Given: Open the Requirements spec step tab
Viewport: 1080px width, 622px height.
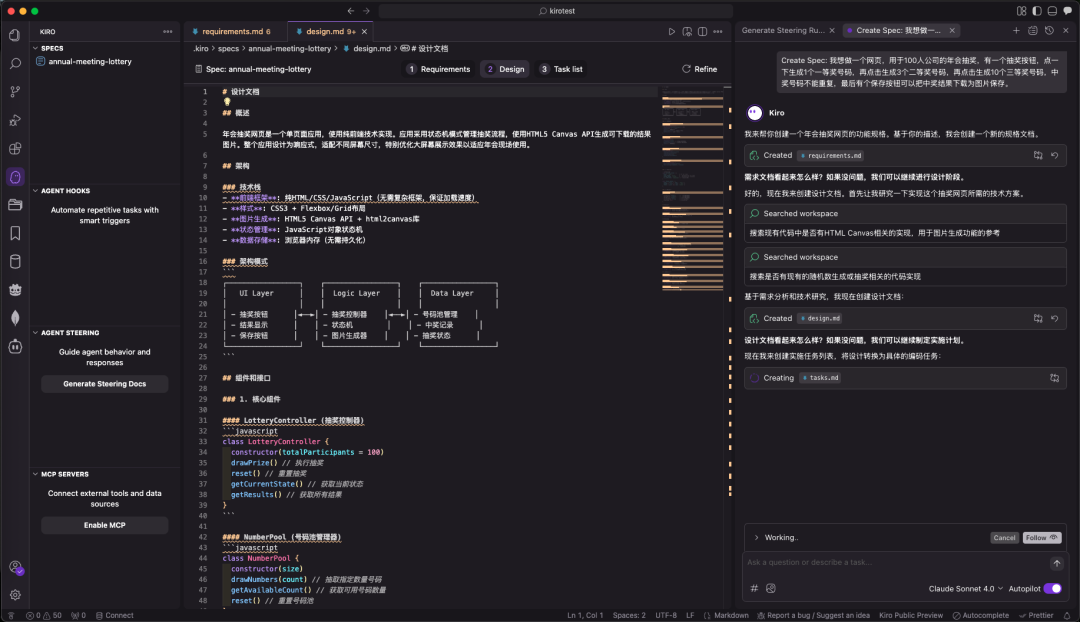Looking at the screenshot, I should pyautogui.click(x=438, y=69).
